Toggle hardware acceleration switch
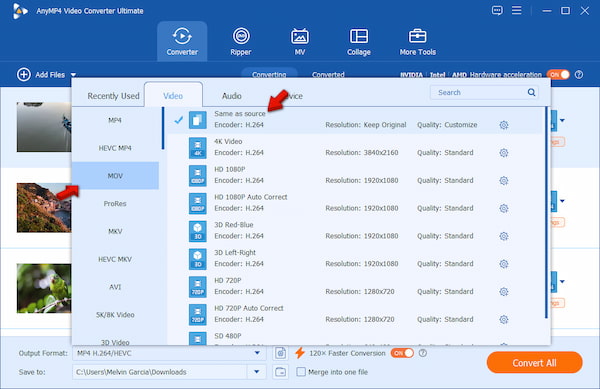This screenshot has height=389, width=600. (x=558, y=75)
